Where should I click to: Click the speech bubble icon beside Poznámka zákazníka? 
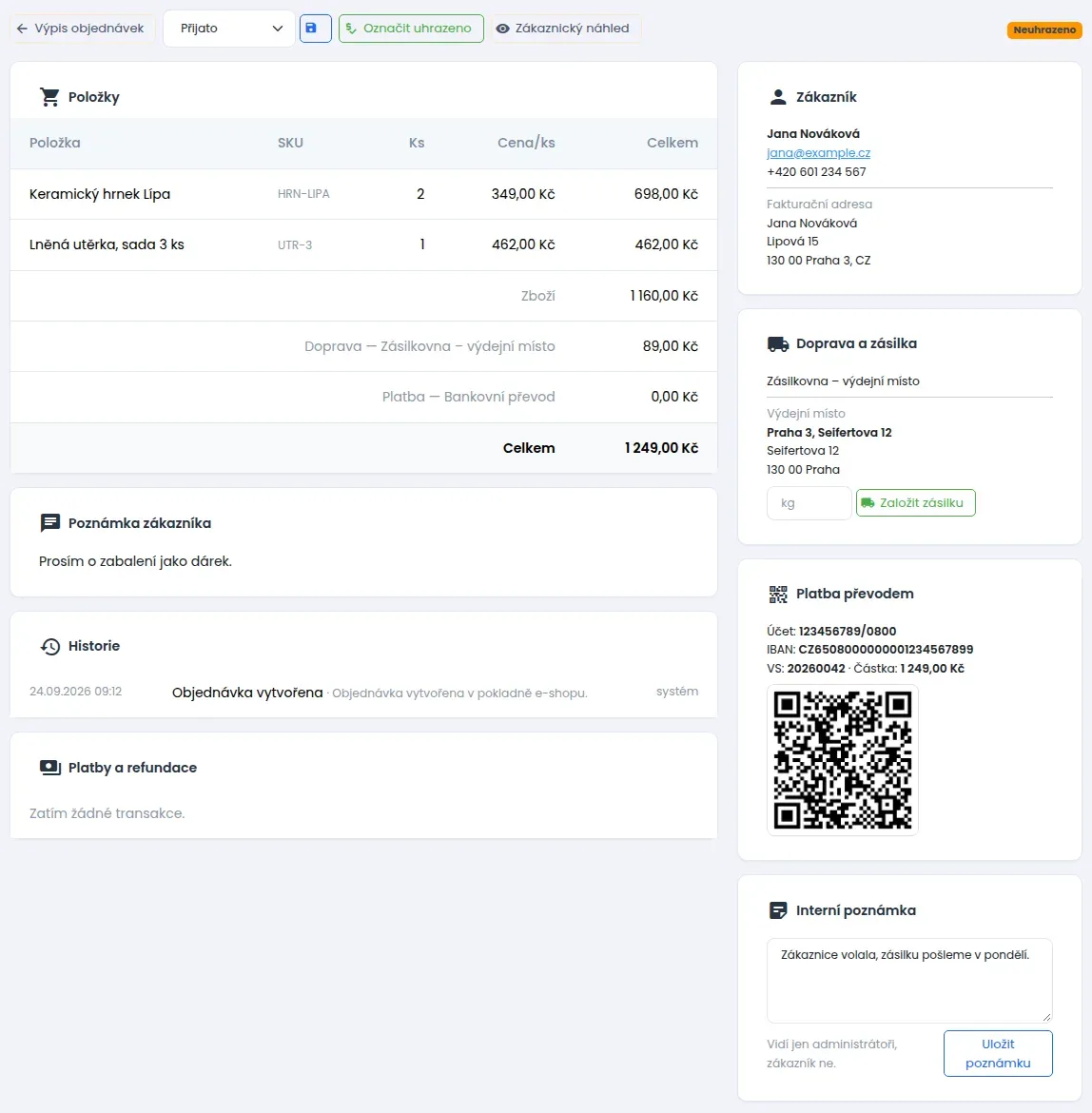click(49, 523)
